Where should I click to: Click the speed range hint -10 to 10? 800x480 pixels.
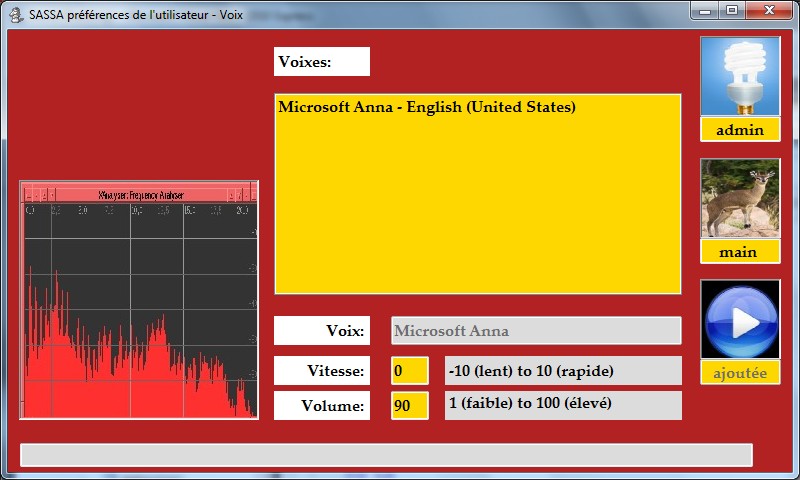point(562,371)
